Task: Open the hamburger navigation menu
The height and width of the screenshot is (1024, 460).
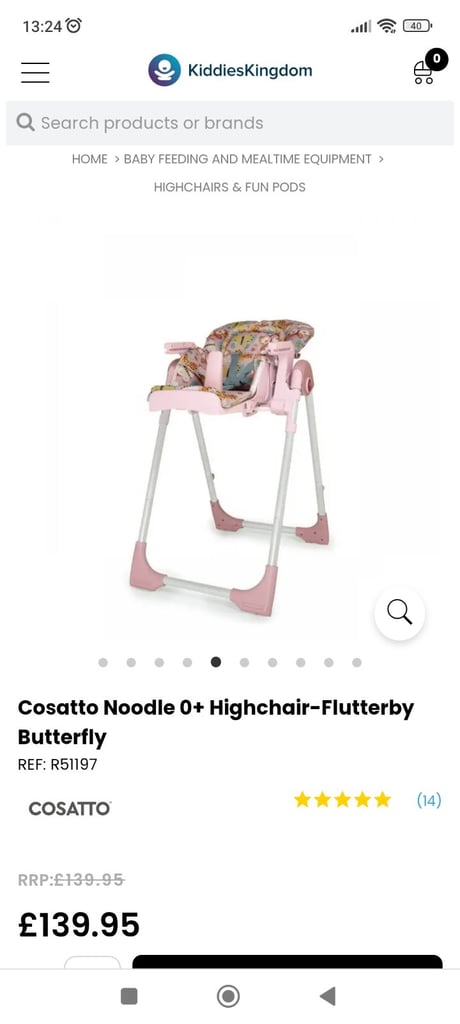Action: click(35, 72)
